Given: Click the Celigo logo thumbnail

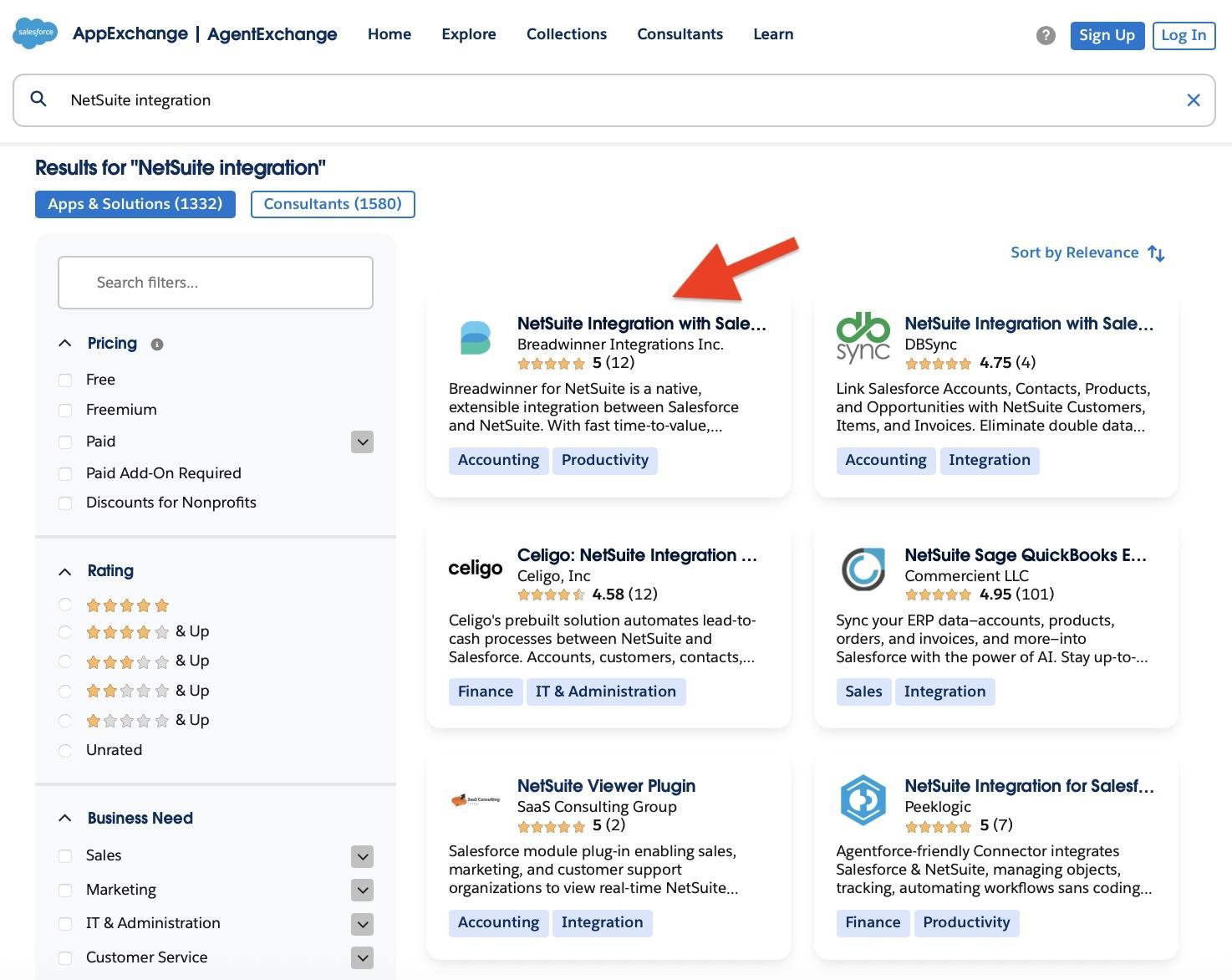Looking at the screenshot, I should (475, 569).
